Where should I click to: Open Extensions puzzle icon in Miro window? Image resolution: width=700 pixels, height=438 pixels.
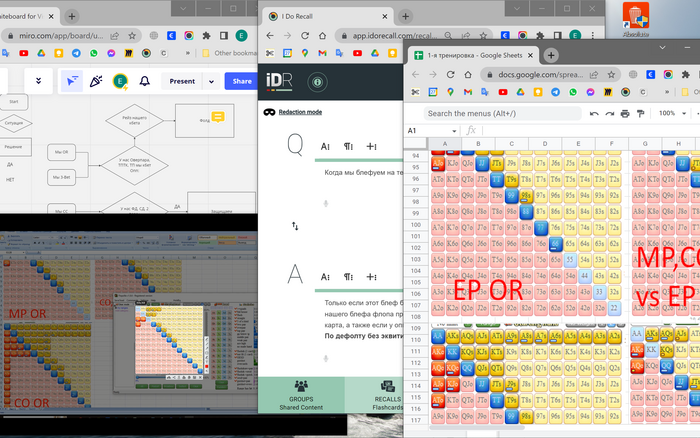point(206,36)
